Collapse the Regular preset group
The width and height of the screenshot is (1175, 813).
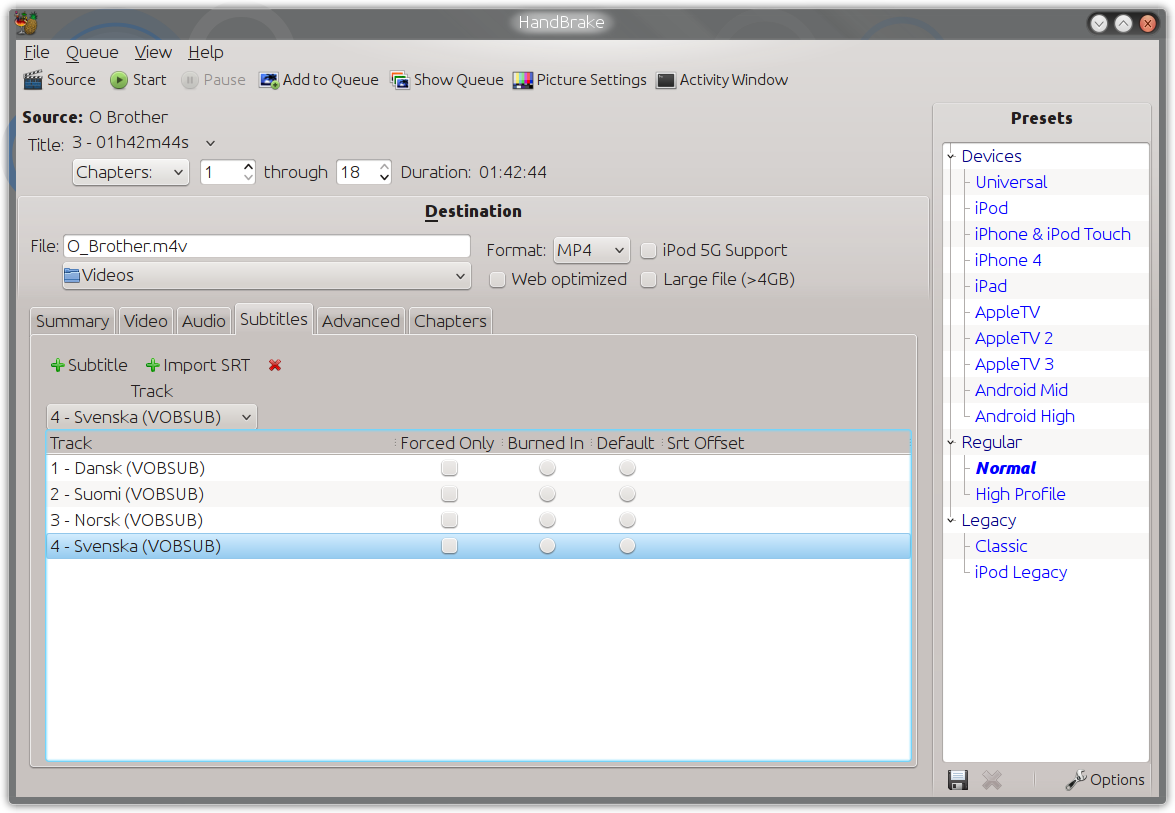pyautogui.click(x=951, y=443)
